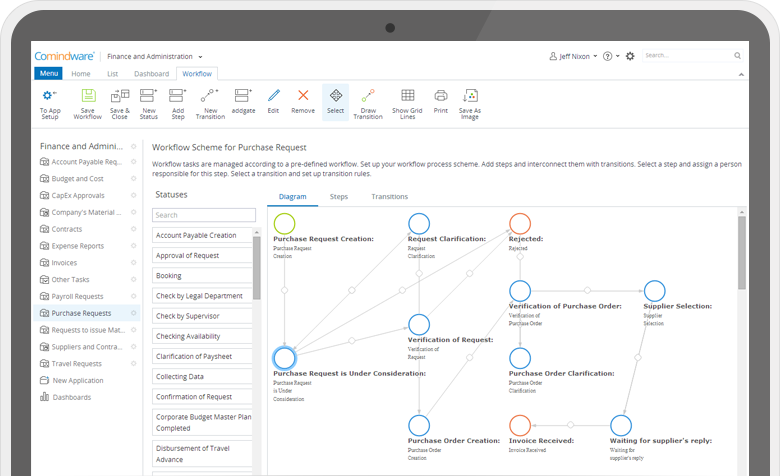Click the Remove X icon
The height and width of the screenshot is (476, 780).
pyautogui.click(x=302, y=97)
